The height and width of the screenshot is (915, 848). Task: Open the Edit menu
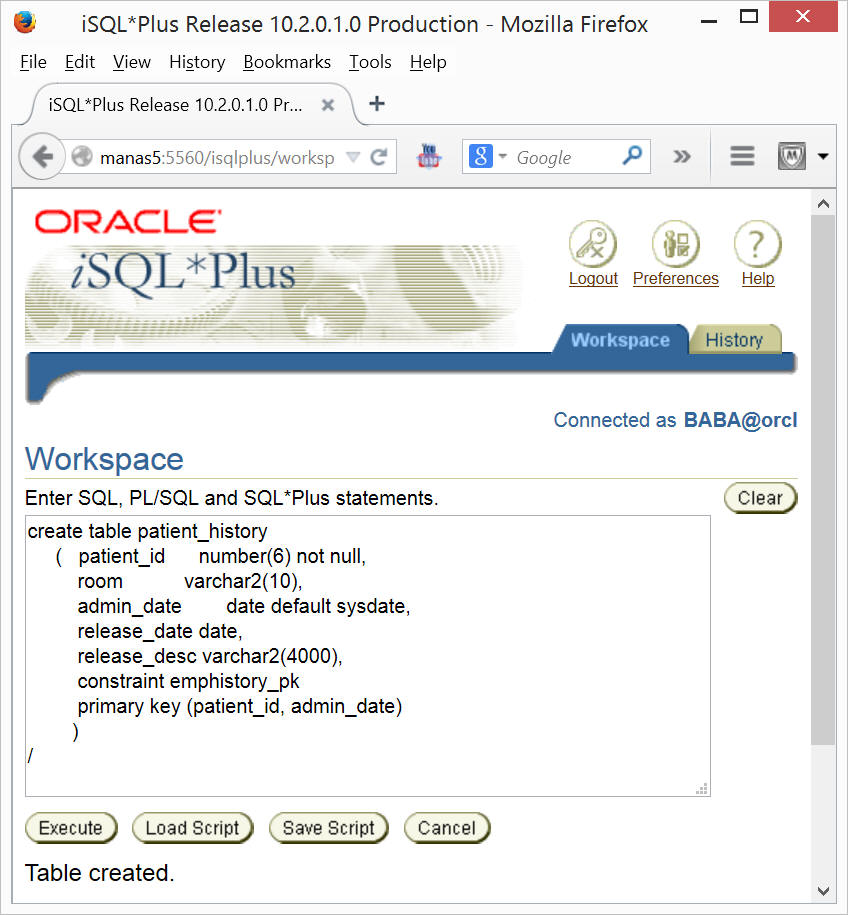(79, 62)
